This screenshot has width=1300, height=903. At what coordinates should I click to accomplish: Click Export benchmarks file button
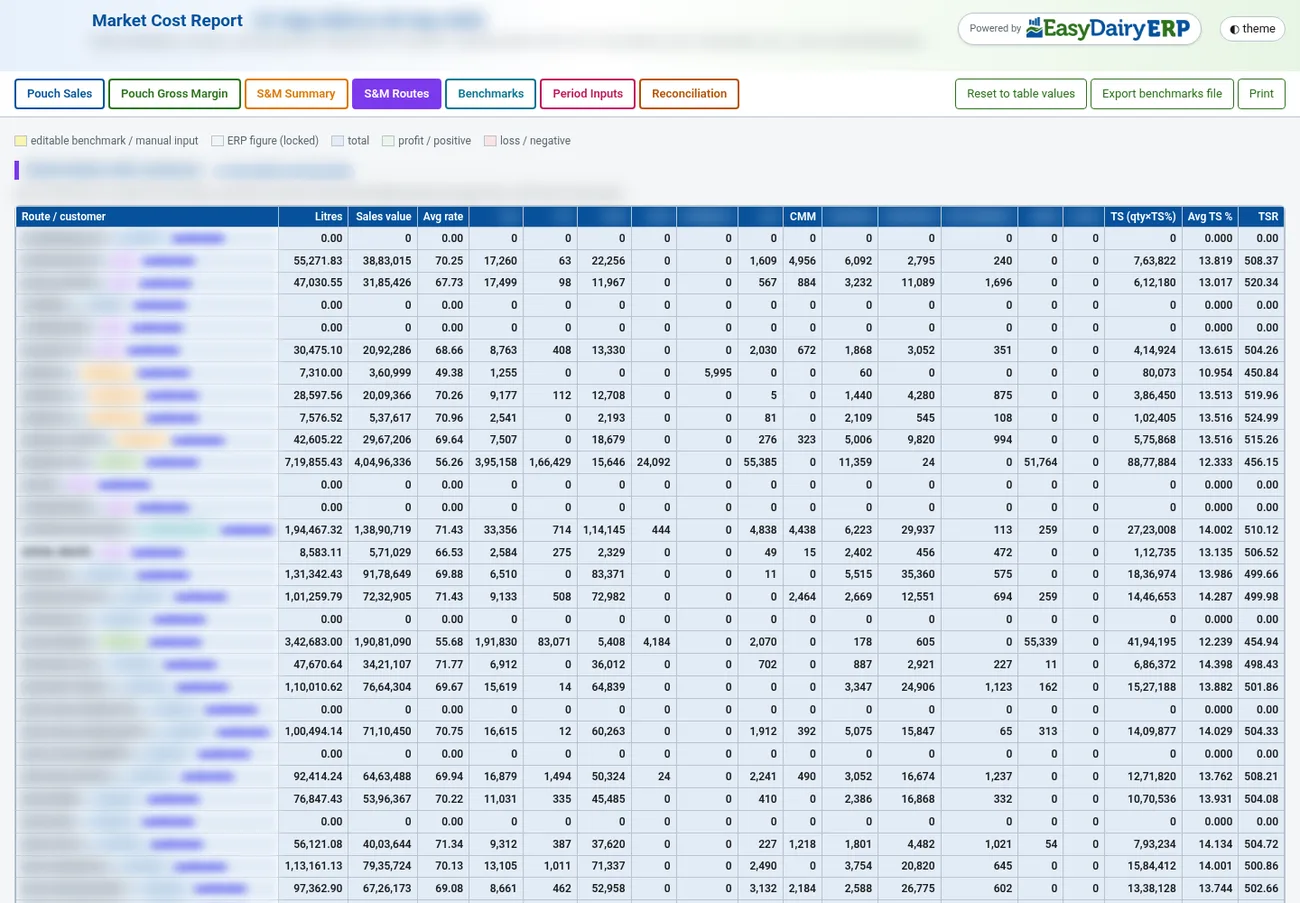click(x=1162, y=94)
